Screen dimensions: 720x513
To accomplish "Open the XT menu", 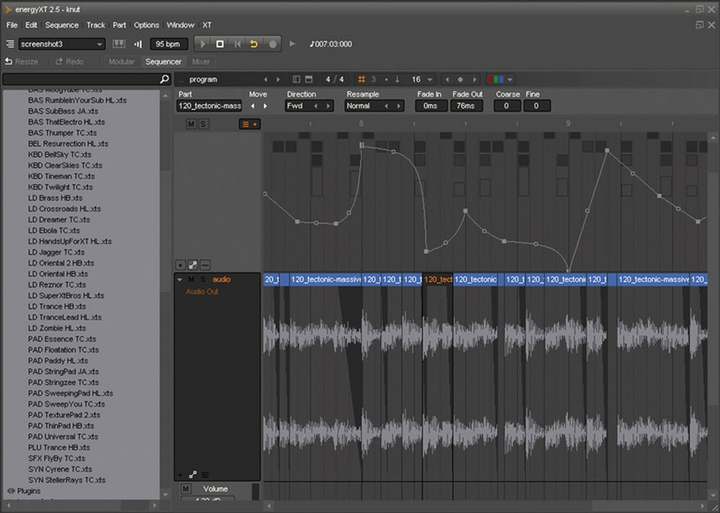I will coord(207,25).
